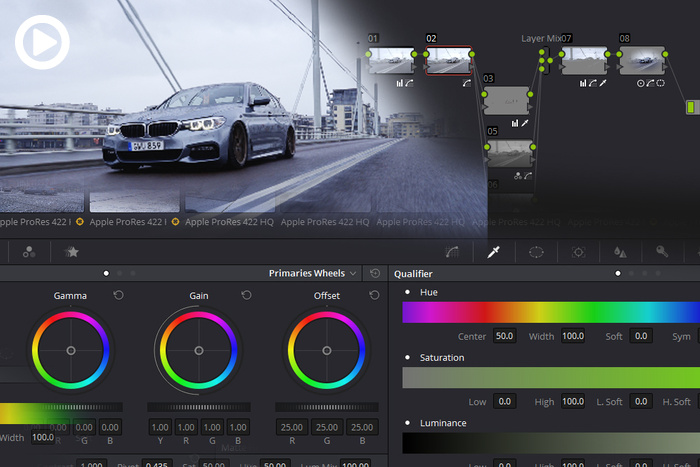Reset the Offset color wheel

pos(375,296)
